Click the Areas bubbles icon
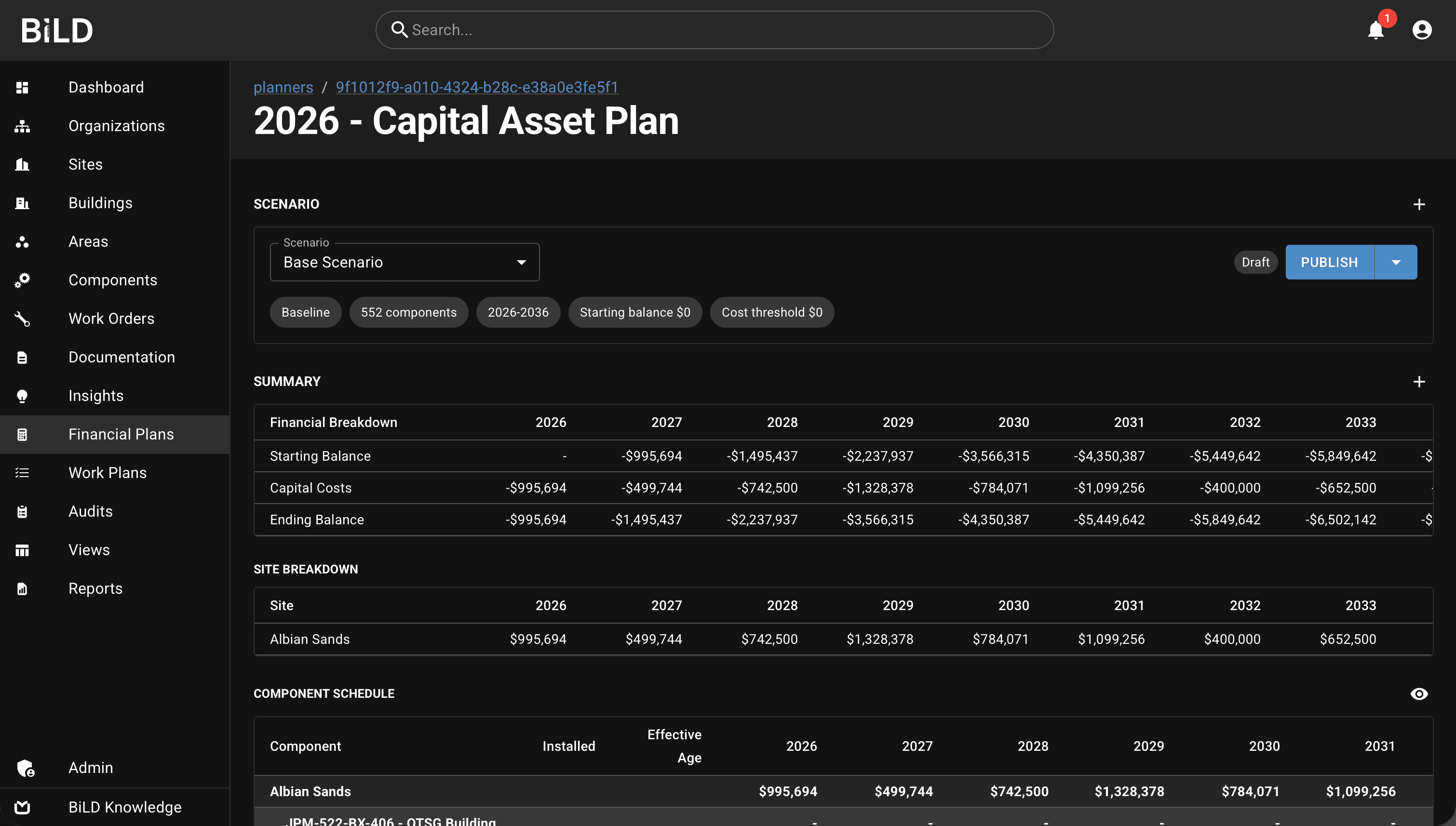The image size is (1456, 826). coord(22,241)
